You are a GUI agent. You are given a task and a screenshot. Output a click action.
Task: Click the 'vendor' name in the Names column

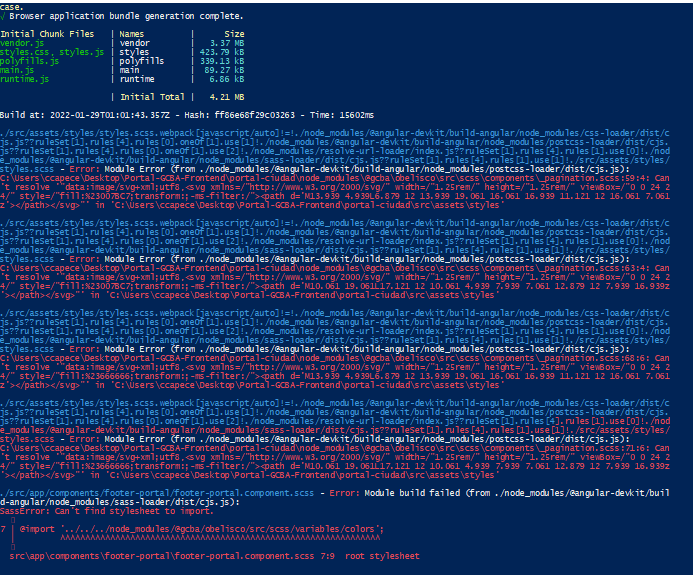coord(134,43)
